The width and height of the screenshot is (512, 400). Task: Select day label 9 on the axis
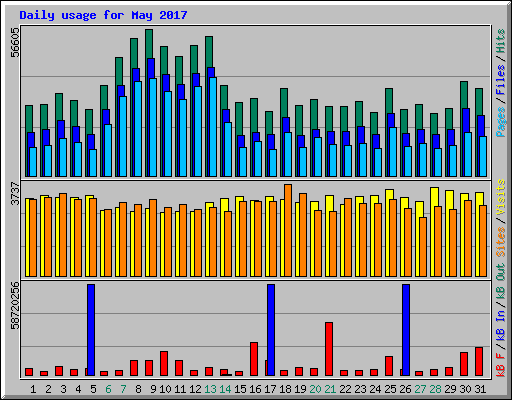(153, 389)
